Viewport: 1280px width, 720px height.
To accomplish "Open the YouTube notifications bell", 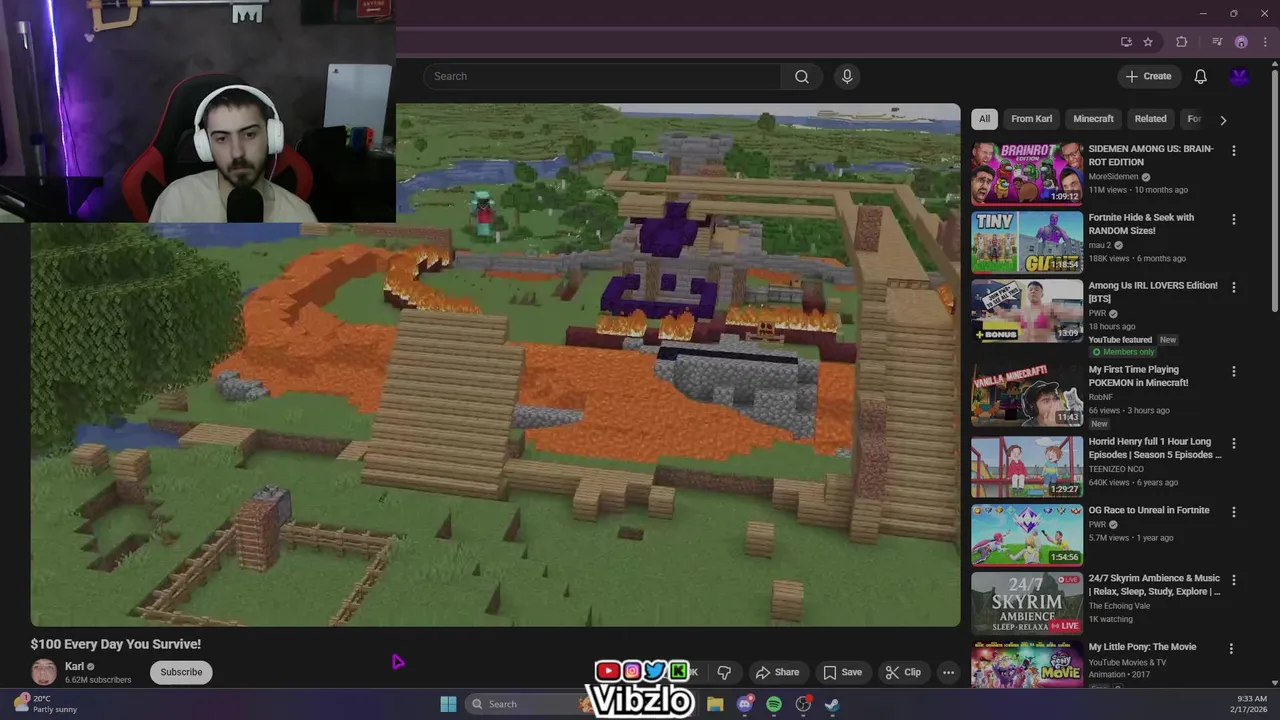I will (x=1200, y=76).
